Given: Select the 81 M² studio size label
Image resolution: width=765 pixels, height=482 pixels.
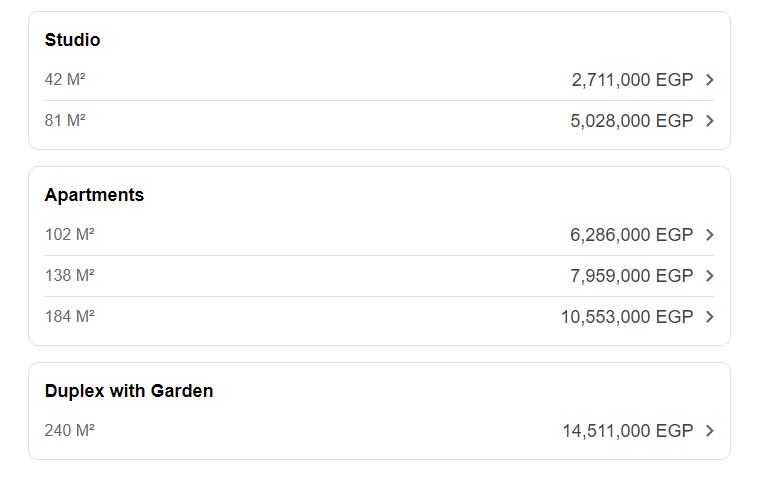Looking at the screenshot, I should pyautogui.click(x=65, y=121).
